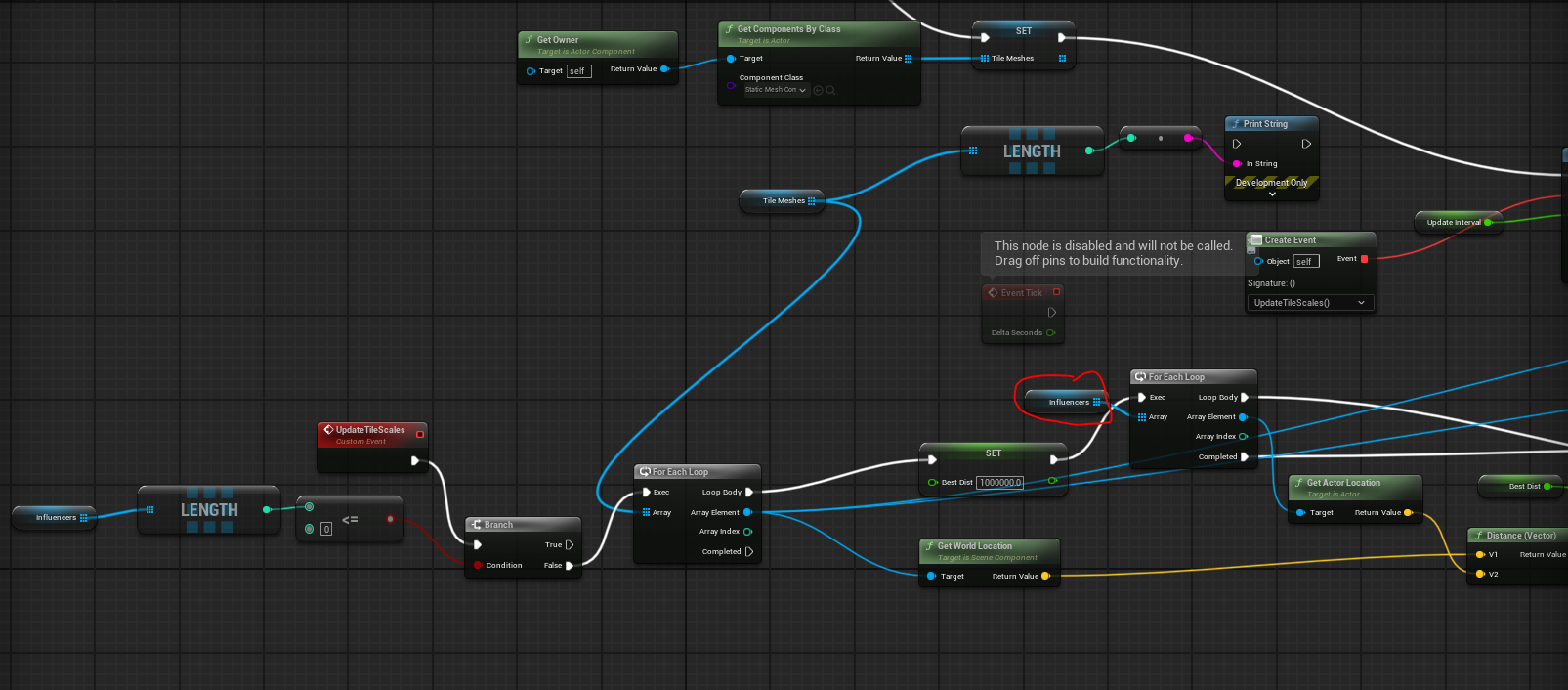This screenshot has height=690, width=1568.
Task: Click the use-selected arrow icon beside Component Class
Action: tap(818, 90)
